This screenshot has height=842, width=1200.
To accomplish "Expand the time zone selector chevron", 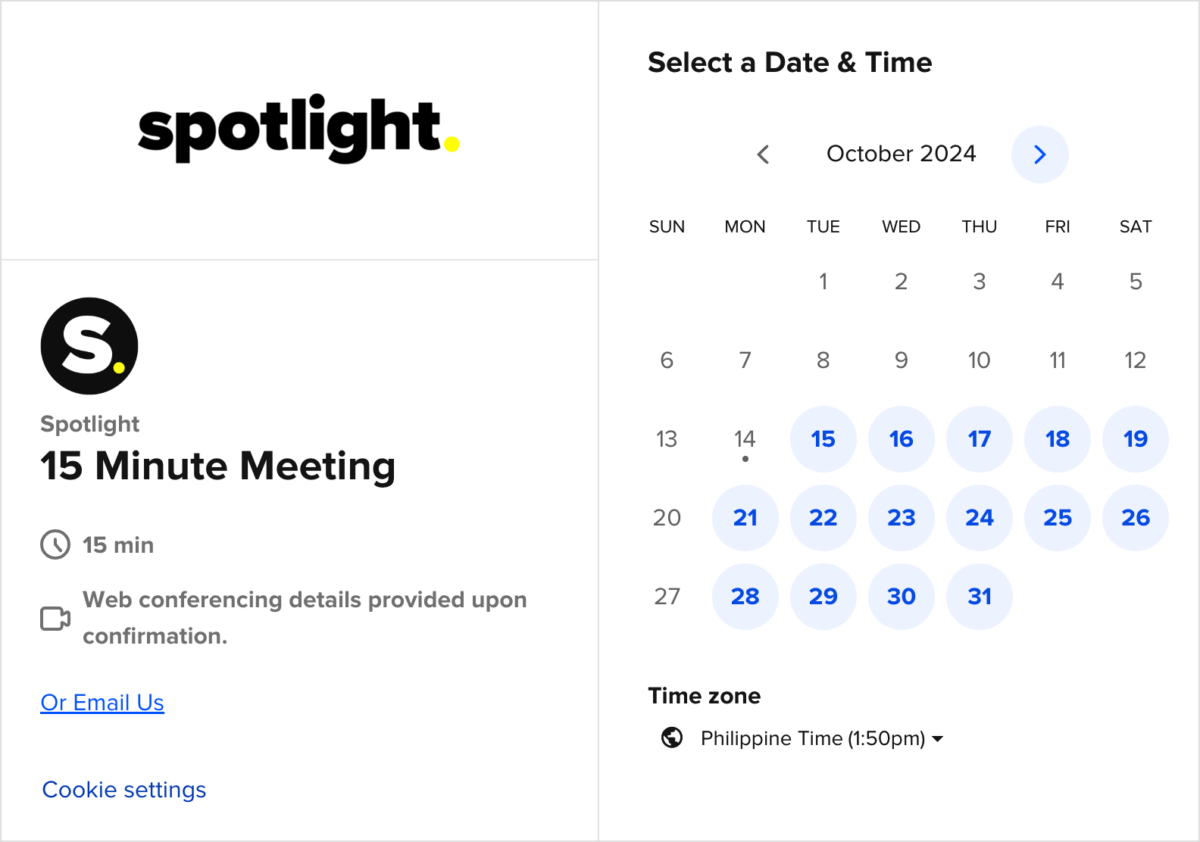I will tap(937, 739).
